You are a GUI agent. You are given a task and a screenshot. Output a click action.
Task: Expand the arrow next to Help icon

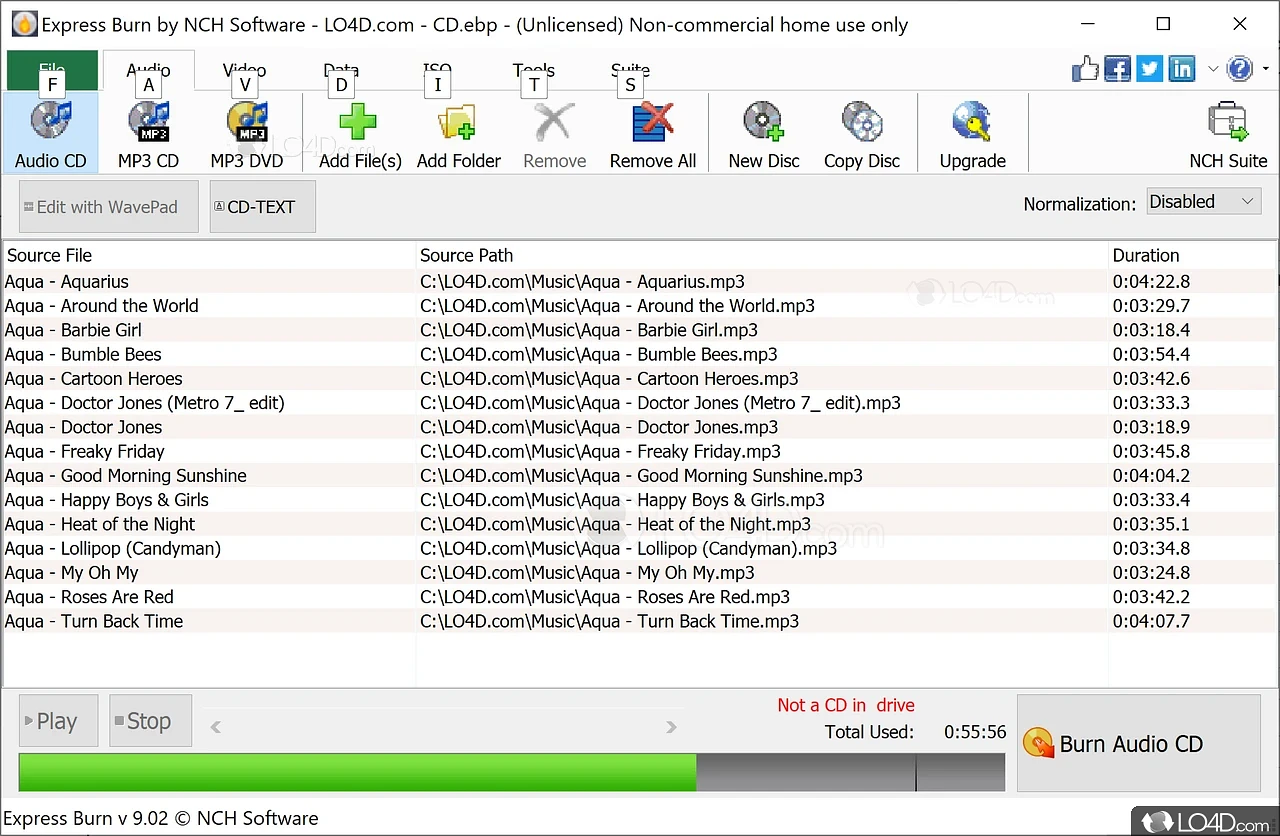click(1266, 69)
